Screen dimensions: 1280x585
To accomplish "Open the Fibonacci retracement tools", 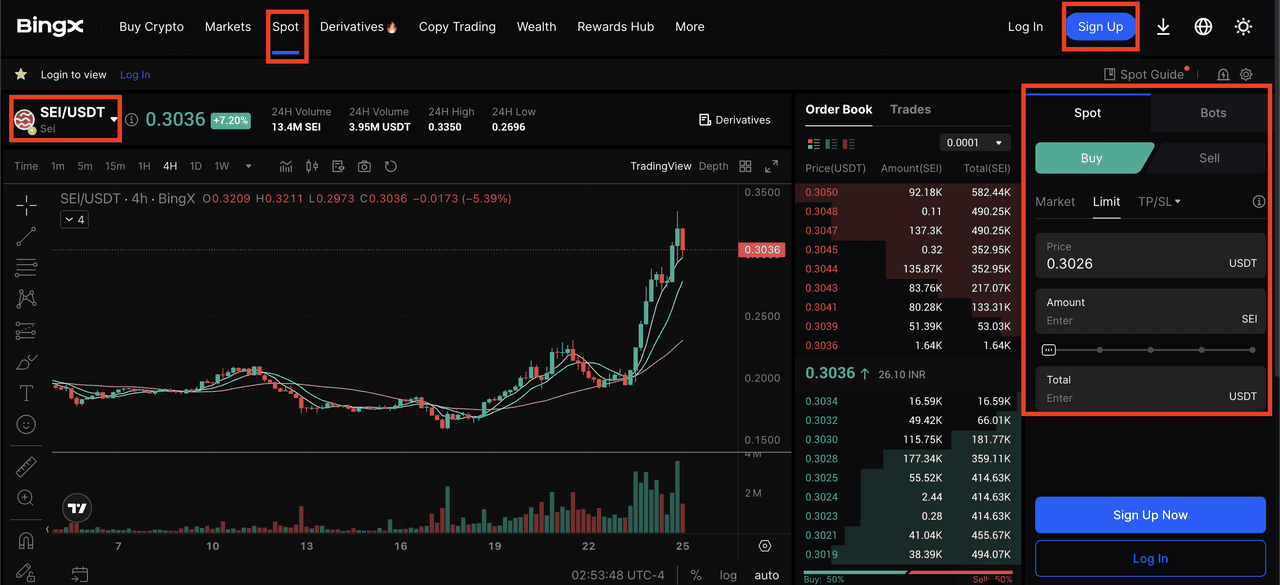I will 26,267.
